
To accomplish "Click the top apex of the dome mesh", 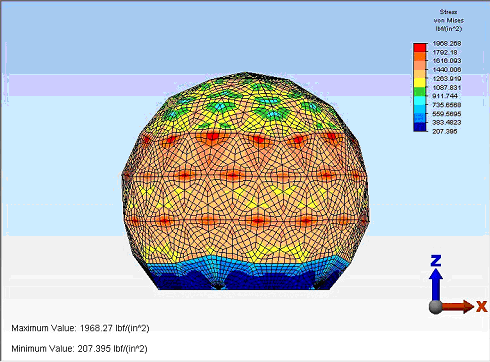I will click(246, 73).
